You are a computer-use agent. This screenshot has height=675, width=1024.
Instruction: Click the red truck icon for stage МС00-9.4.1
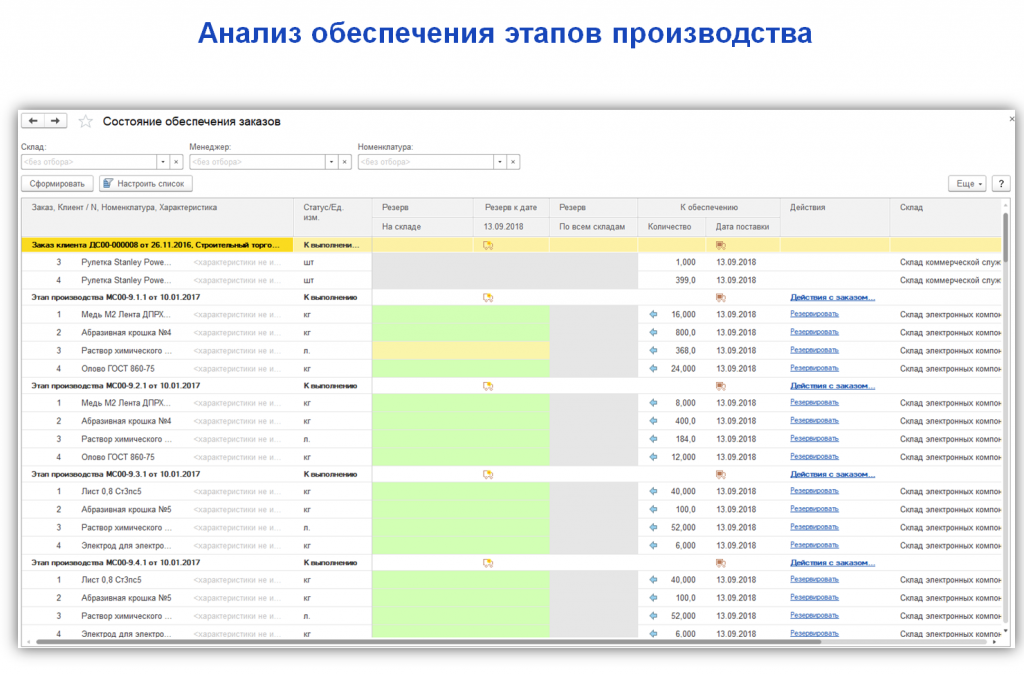pyautogui.click(x=721, y=563)
